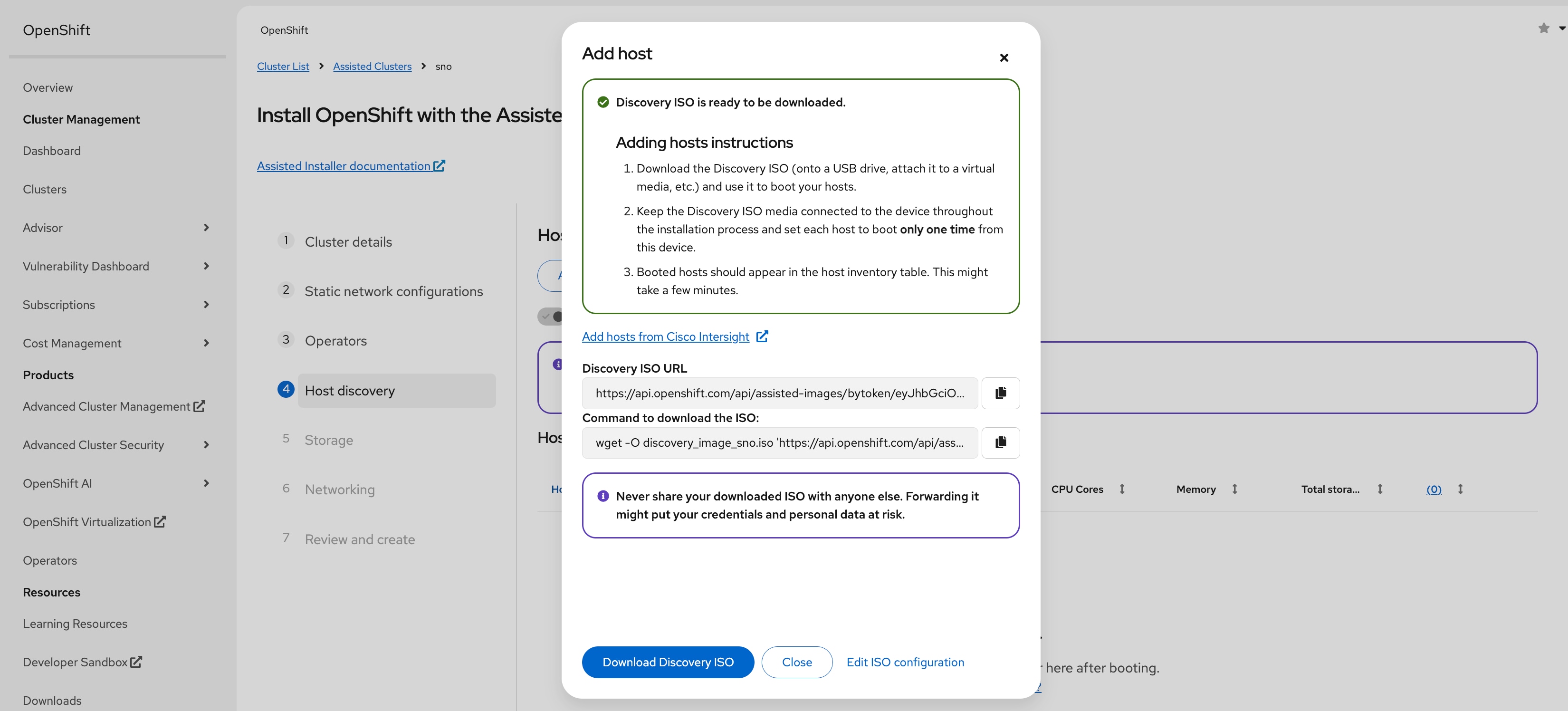1568x711 pixels.
Task: Go to Static network configurations step
Action: coord(393,291)
